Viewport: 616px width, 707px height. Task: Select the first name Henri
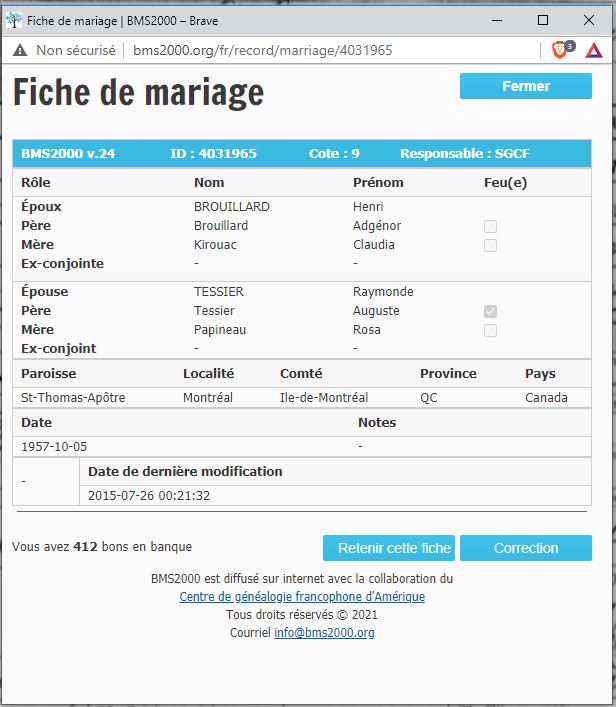tap(368, 207)
